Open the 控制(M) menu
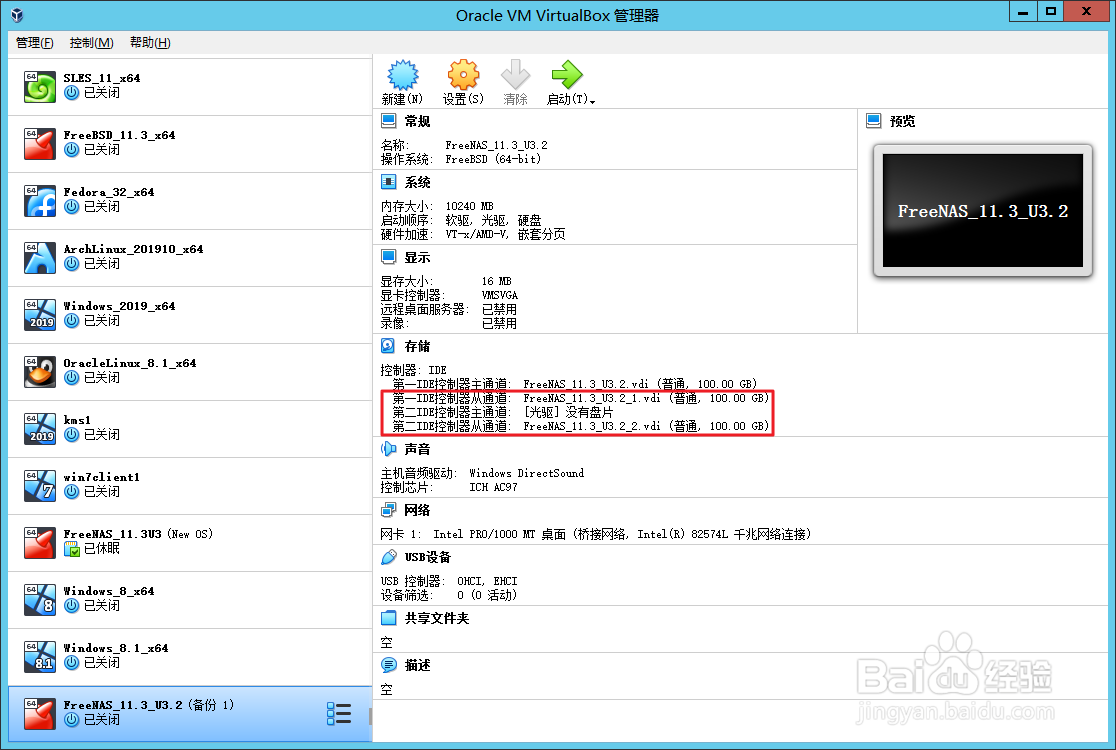This screenshot has height=750, width=1116. 91,43
